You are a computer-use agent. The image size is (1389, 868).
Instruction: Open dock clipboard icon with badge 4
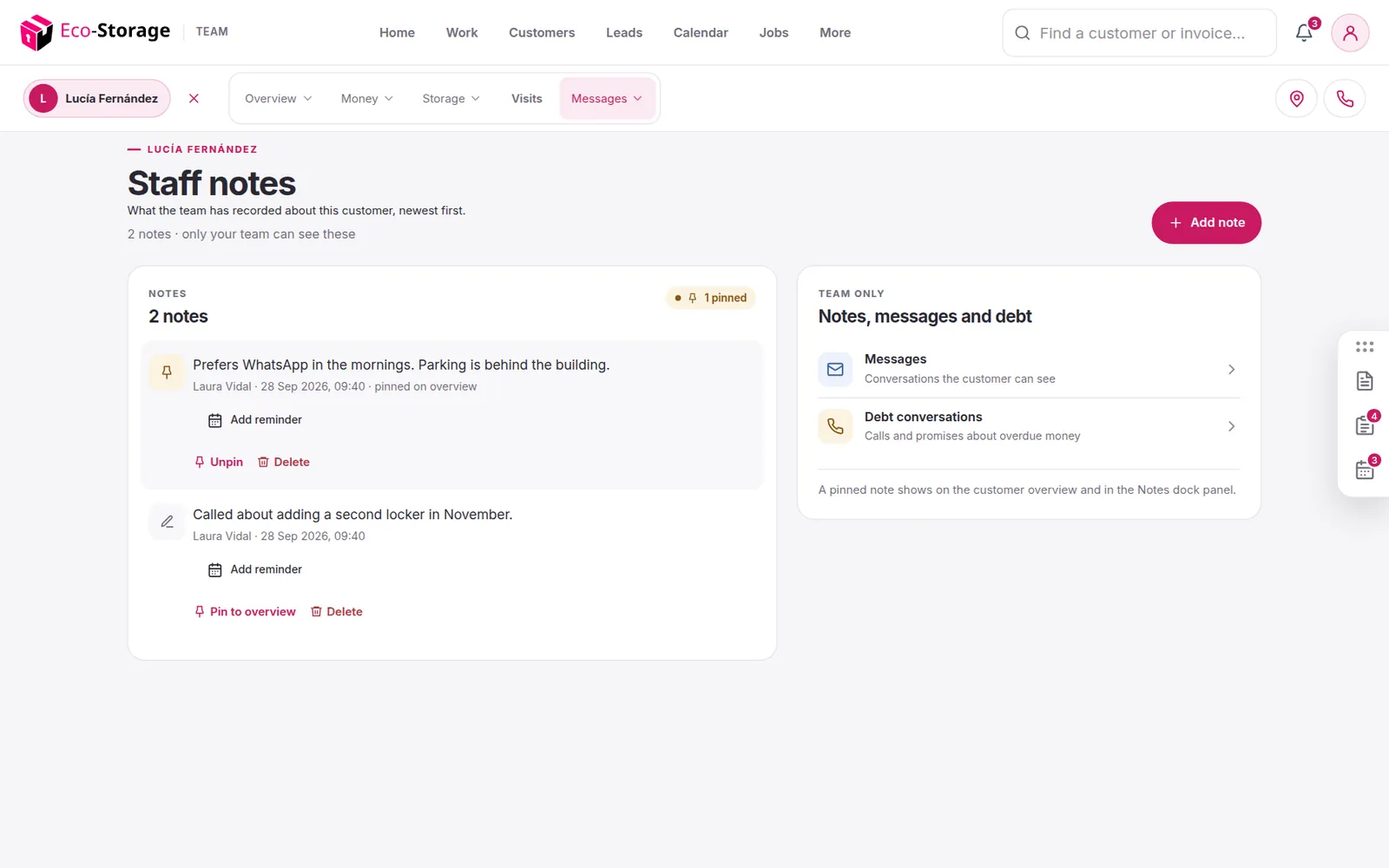(1365, 424)
